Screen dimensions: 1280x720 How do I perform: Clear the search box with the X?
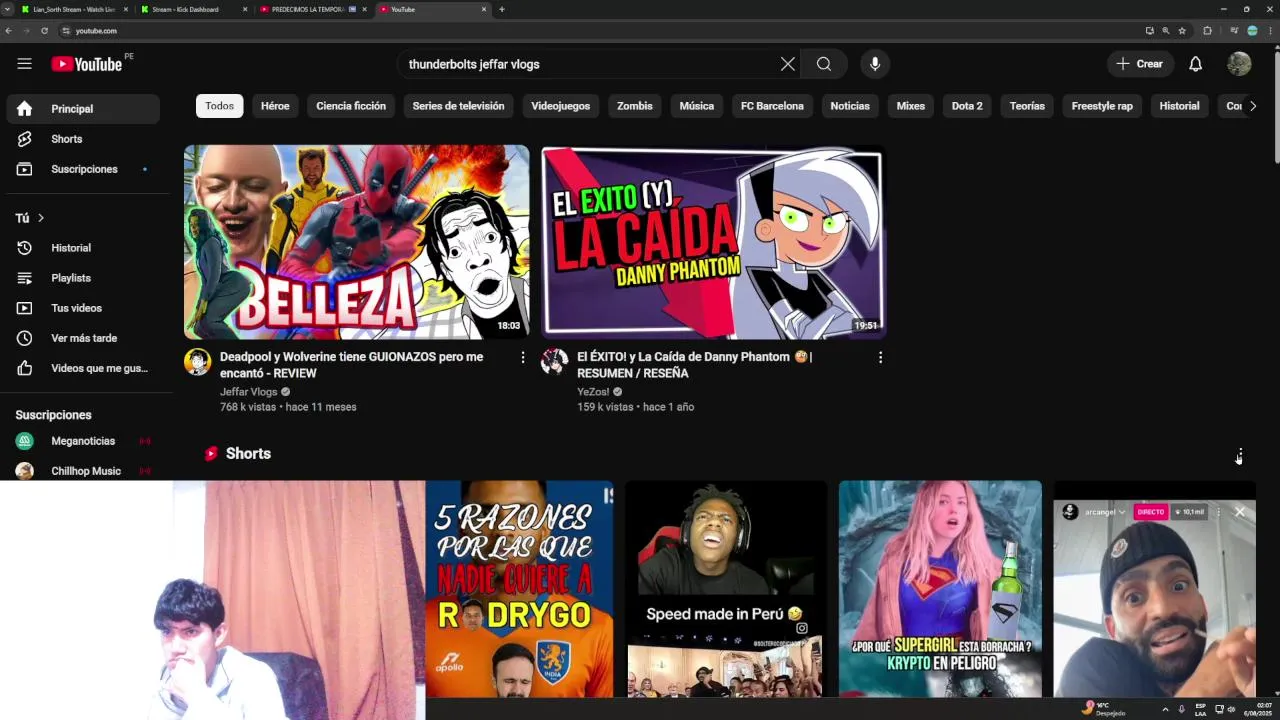click(x=788, y=64)
